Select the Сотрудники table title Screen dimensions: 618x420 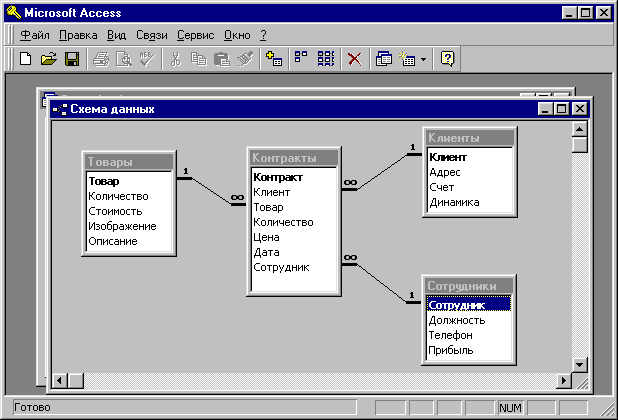[469, 286]
